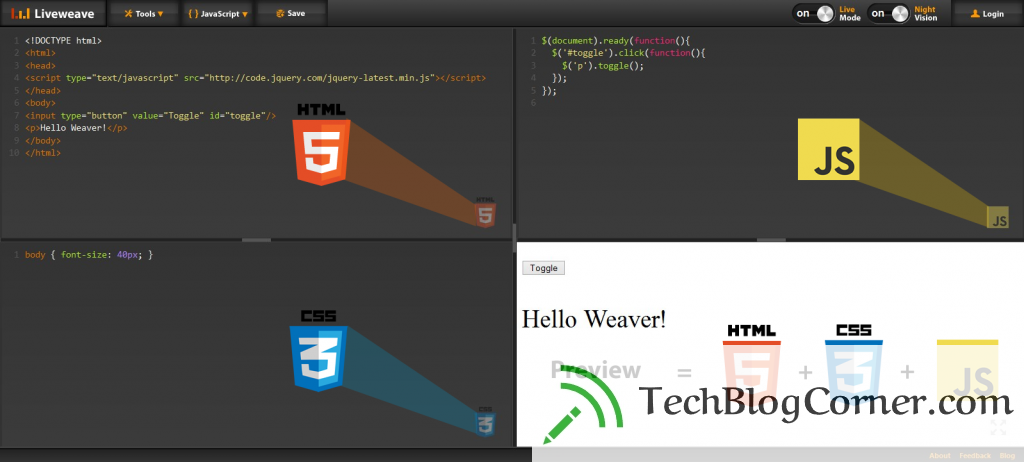Screen dimensions: 1024x462
Task: Click the <p>Hello Weaver!</p> line in editor
Action: [76, 128]
